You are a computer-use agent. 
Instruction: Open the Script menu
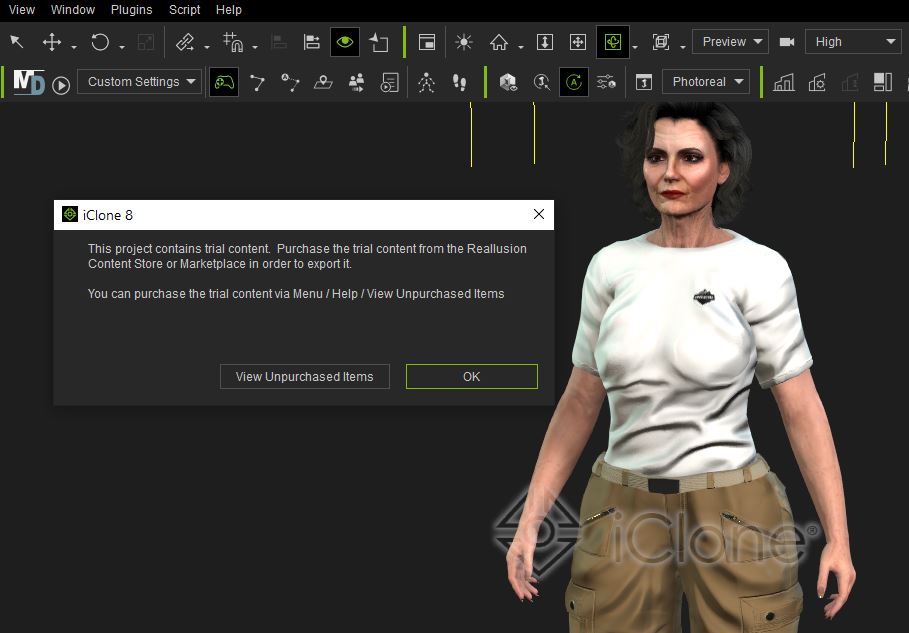[185, 10]
